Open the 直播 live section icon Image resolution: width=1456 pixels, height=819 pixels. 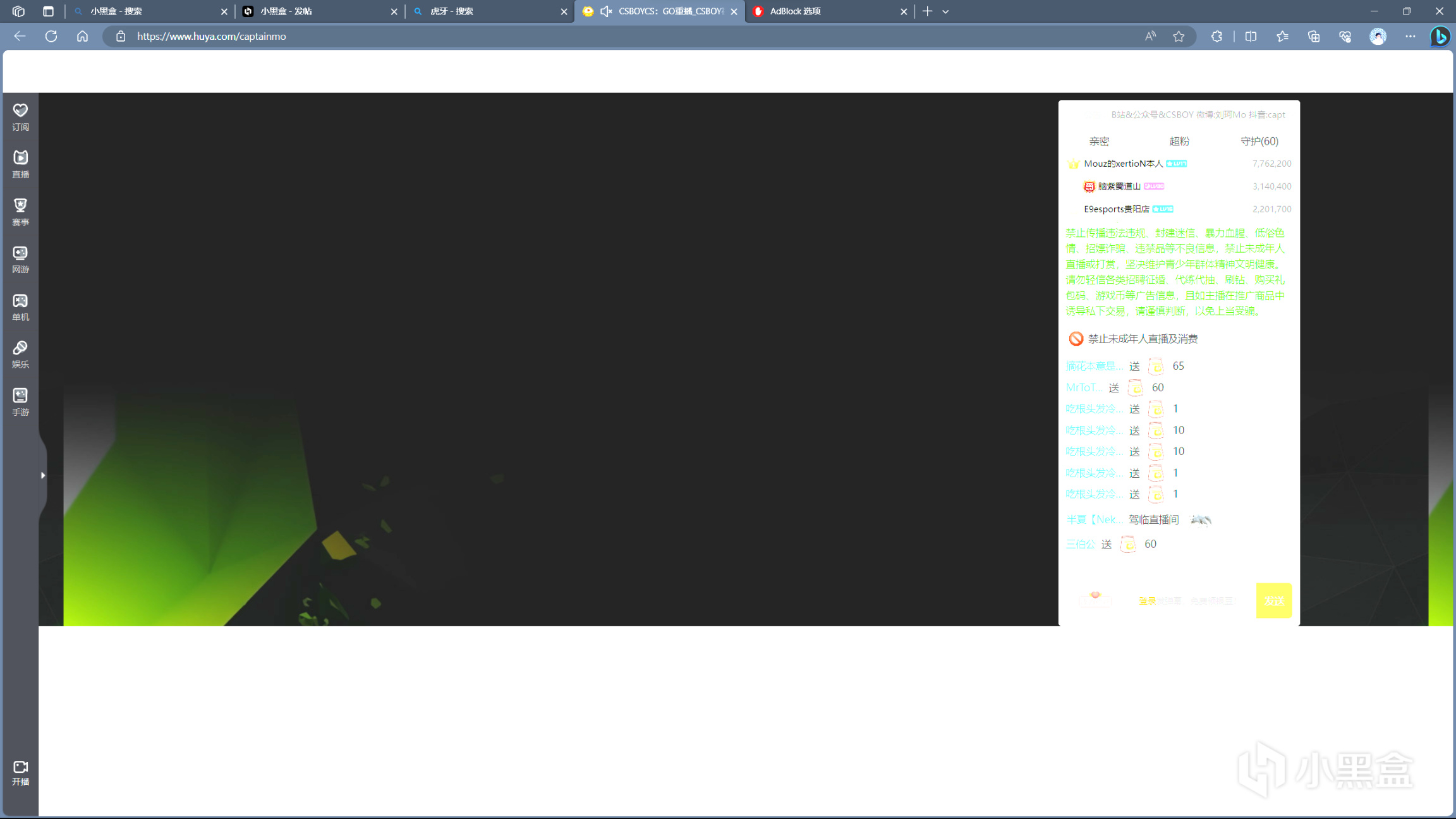click(x=20, y=158)
